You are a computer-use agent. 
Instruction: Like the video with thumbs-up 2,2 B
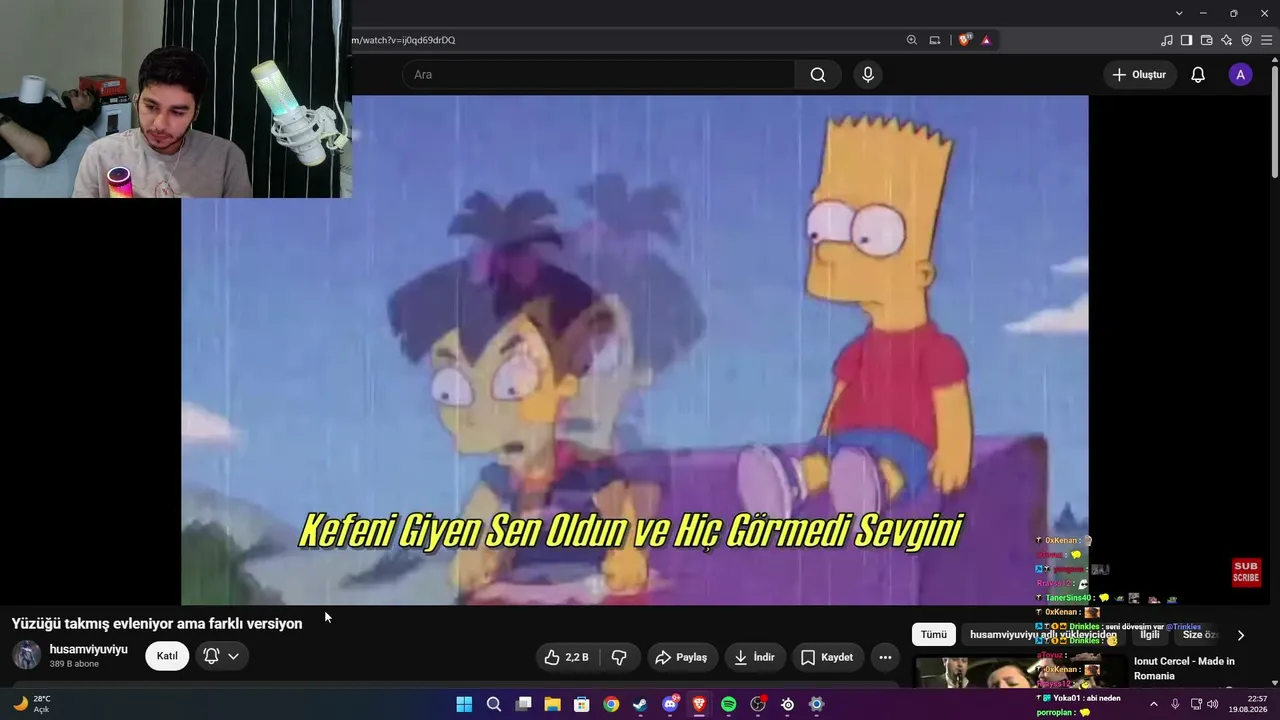click(x=567, y=657)
